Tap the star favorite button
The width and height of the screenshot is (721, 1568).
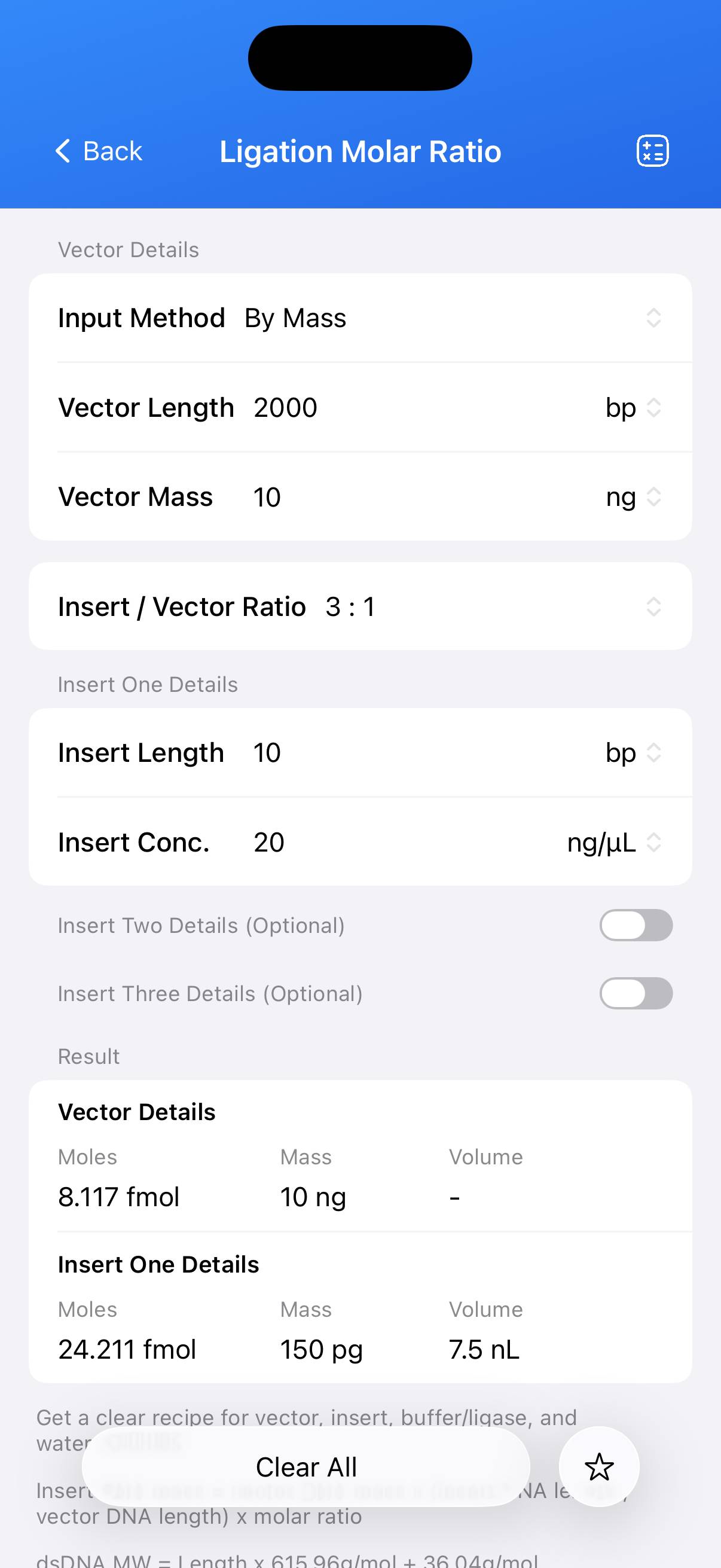point(598,1466)
